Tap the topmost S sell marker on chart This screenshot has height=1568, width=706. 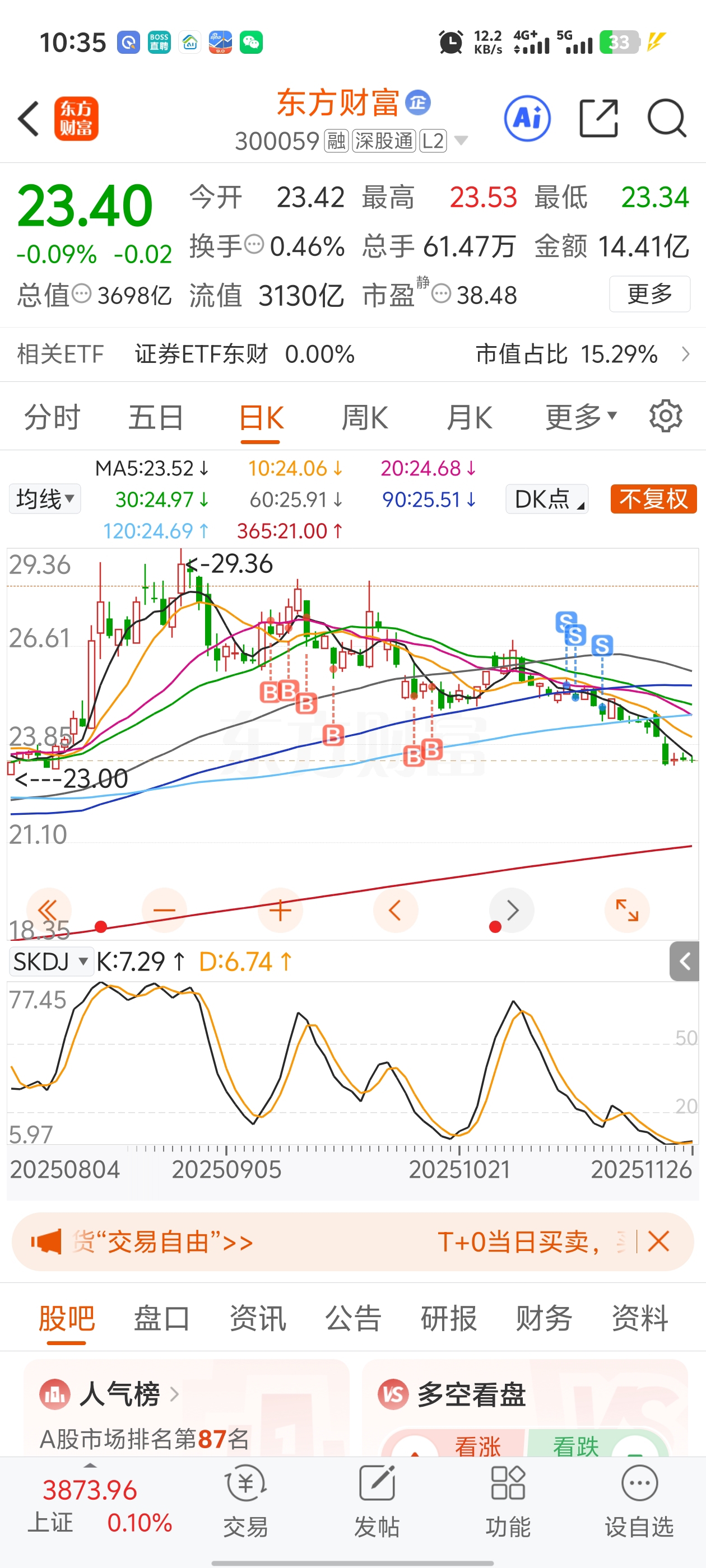point(566,622)
